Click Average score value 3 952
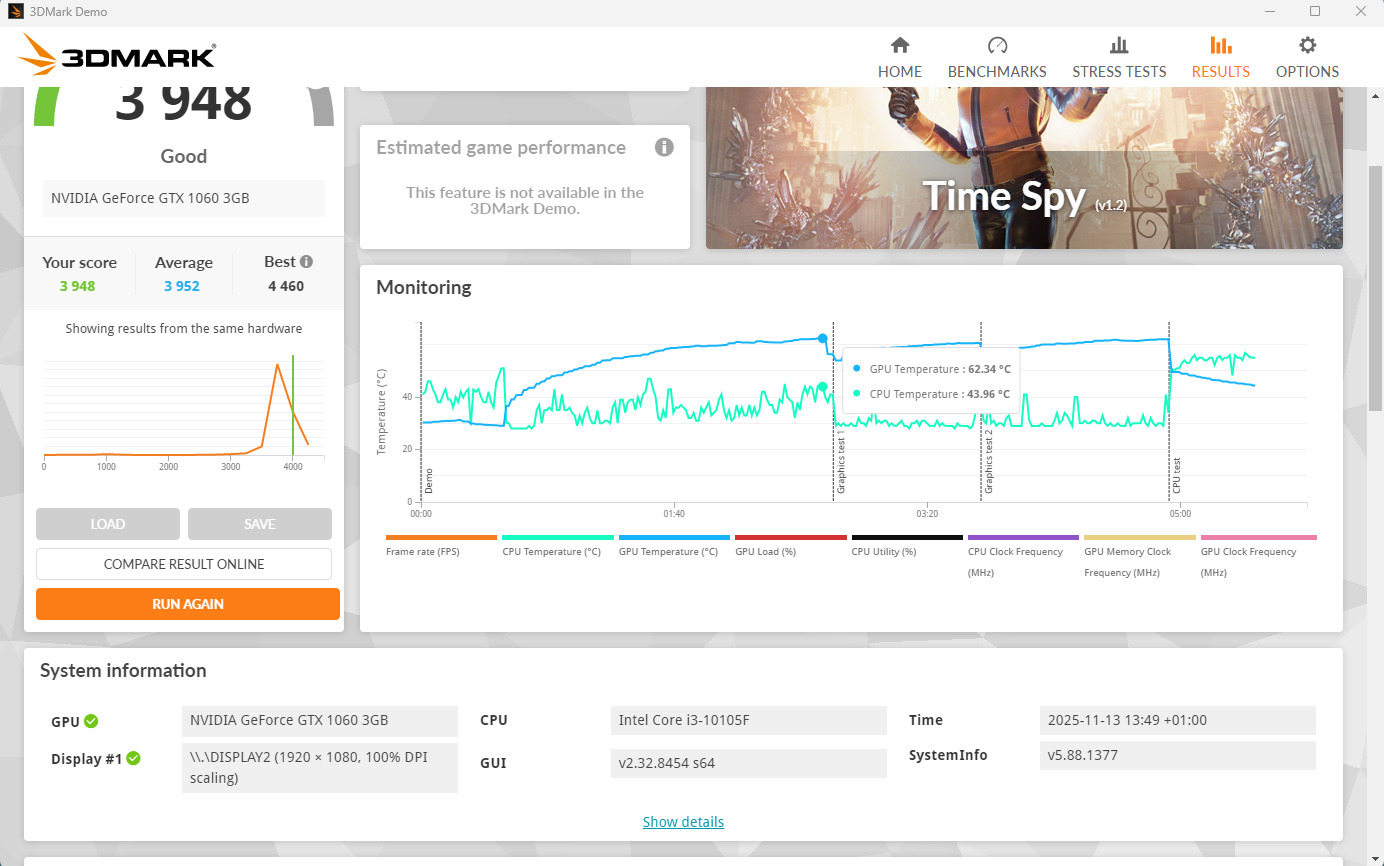 coord(182,286)
